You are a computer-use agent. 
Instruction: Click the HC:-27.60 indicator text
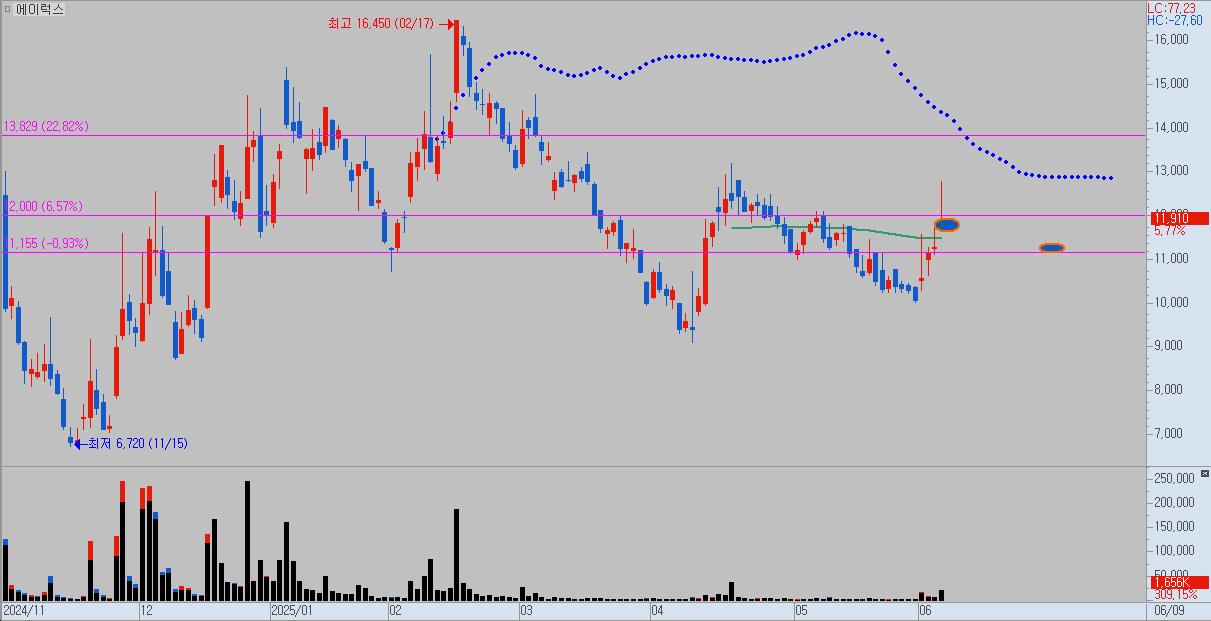[1174, 20]
